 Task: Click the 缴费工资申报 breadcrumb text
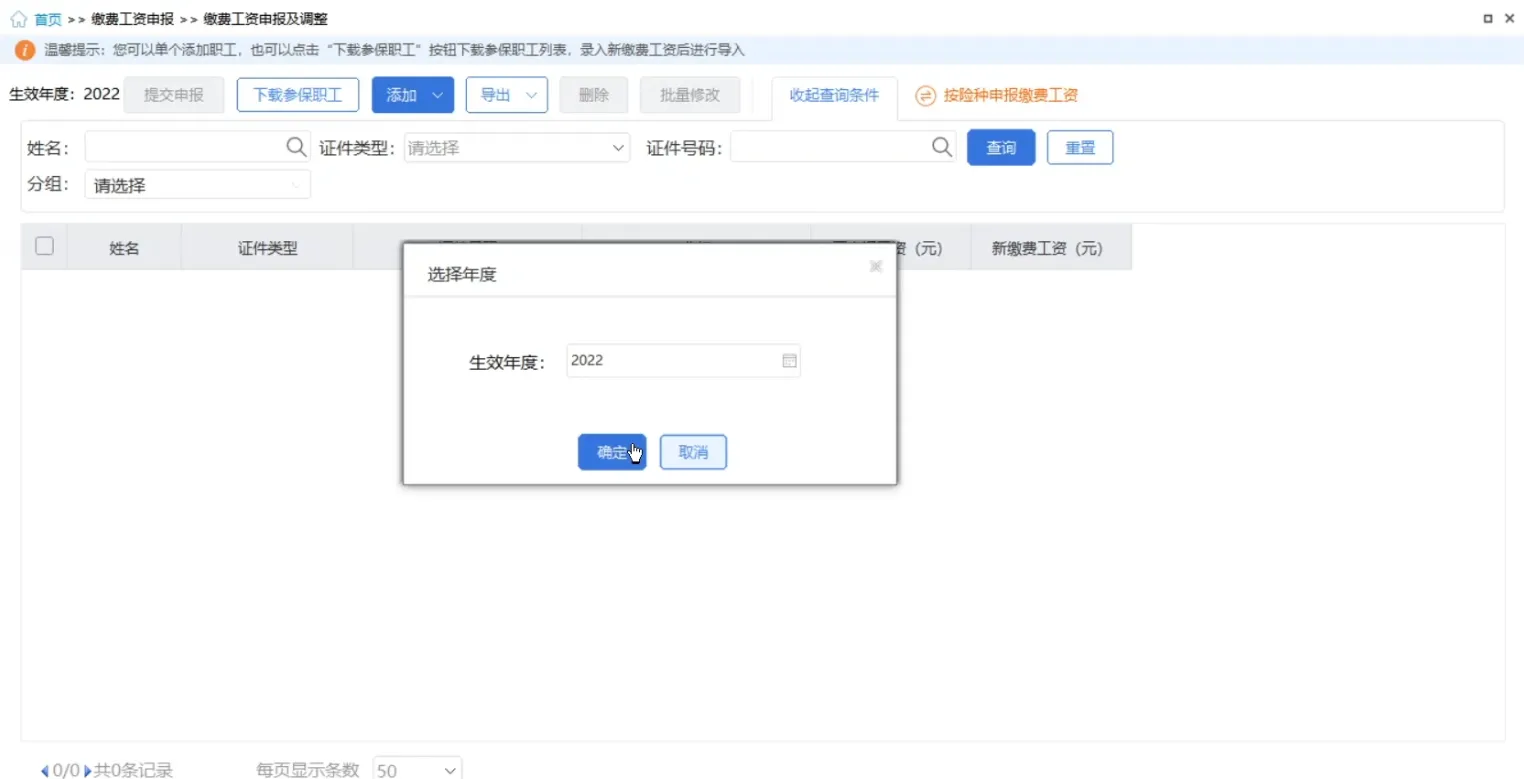[x=132, y=19]
